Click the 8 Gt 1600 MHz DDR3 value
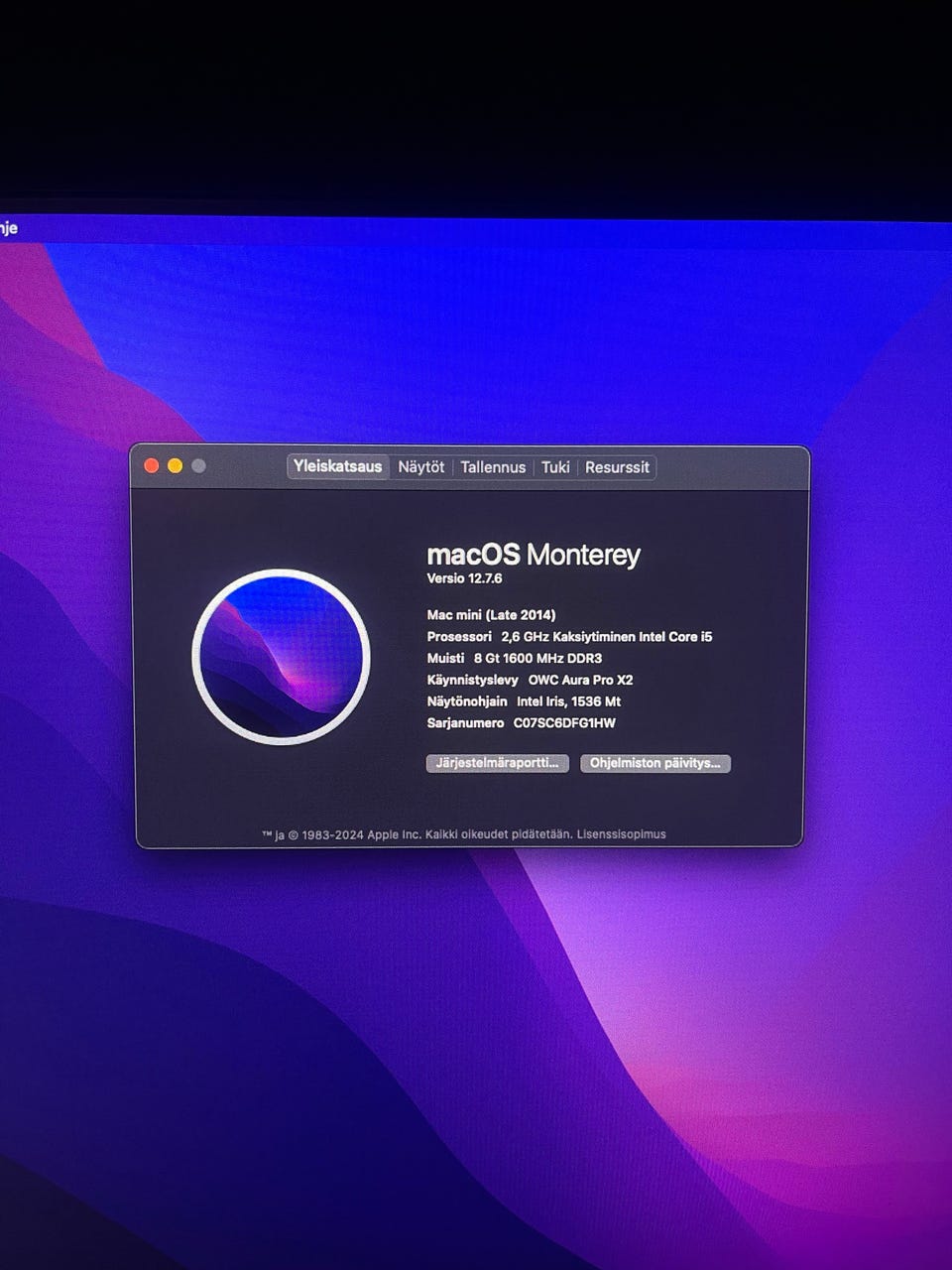Image resolution: width=952 pixels, height=1270 pixels. [x=537, y=659]
